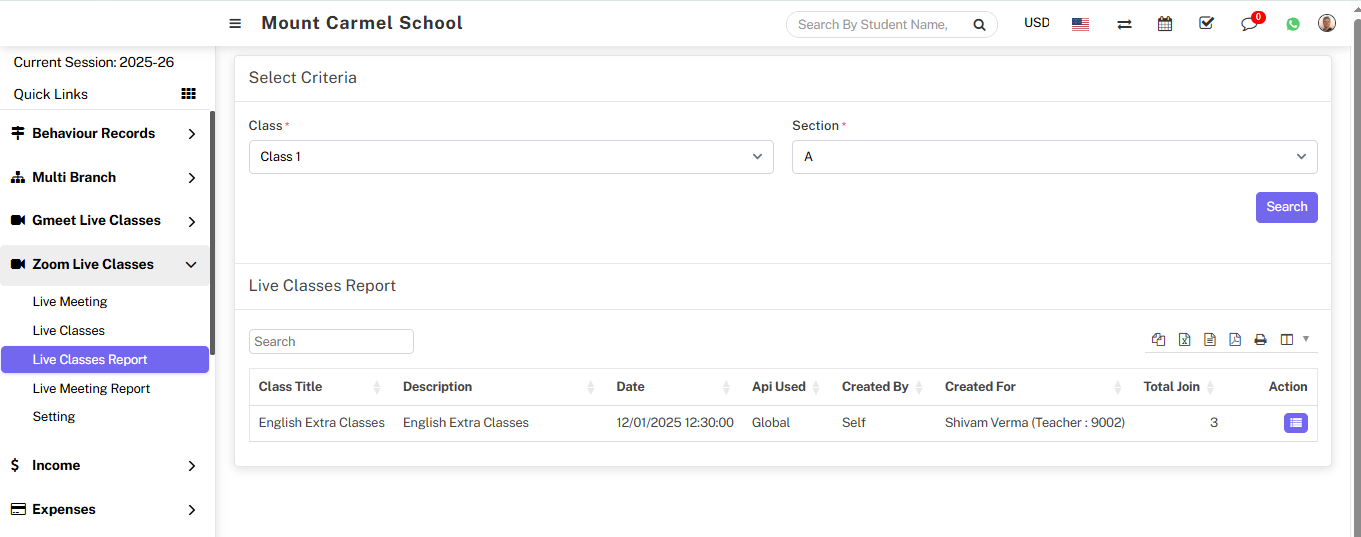Open the Live Classes submenu item
The image size is (1361, 537).
click(x=69, y=330)
